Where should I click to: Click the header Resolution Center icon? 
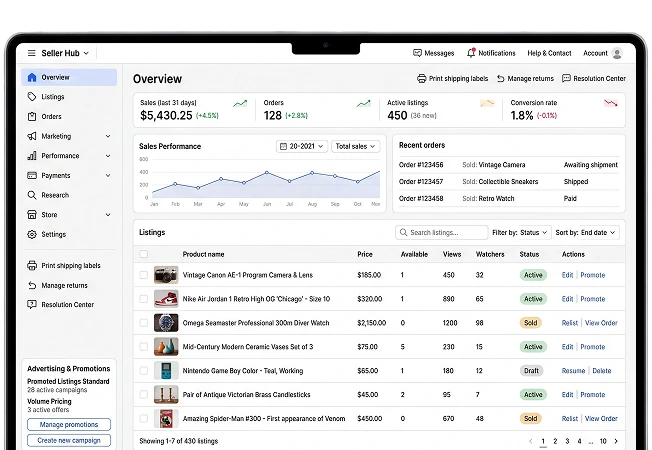(566, 78)
